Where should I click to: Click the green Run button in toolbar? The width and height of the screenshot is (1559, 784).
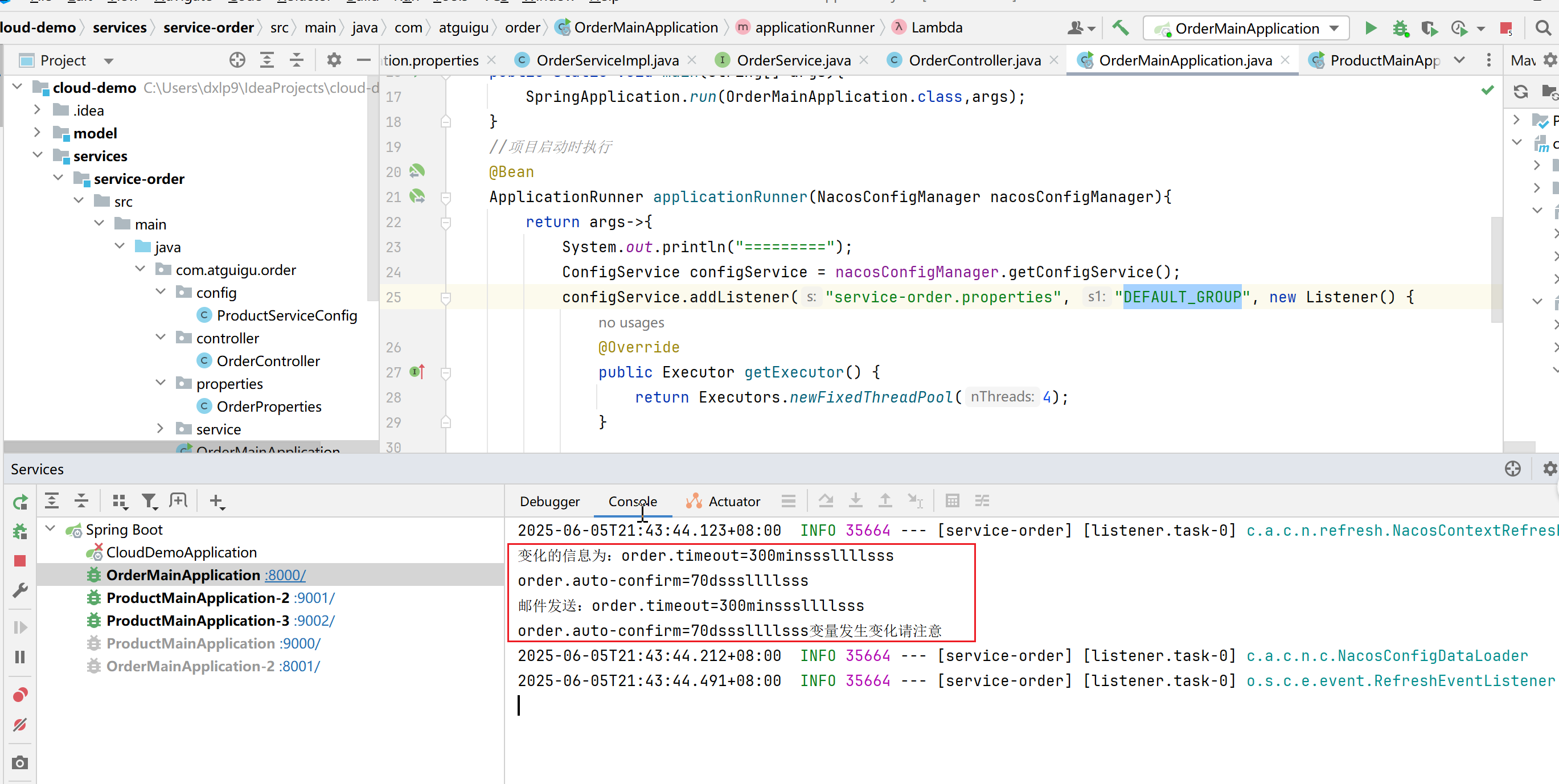(1371, 28)
